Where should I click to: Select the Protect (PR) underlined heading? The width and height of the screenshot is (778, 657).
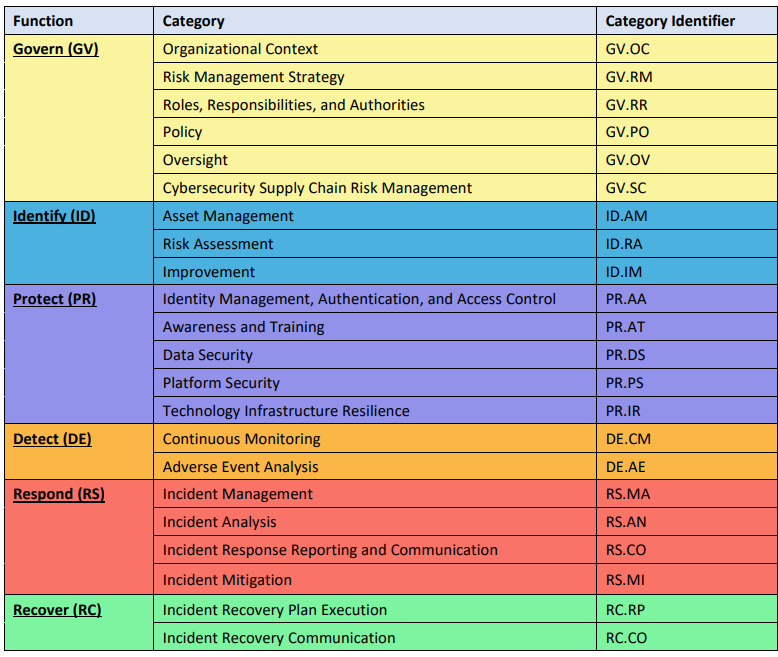pyautogui.click(x=55, y=299)
